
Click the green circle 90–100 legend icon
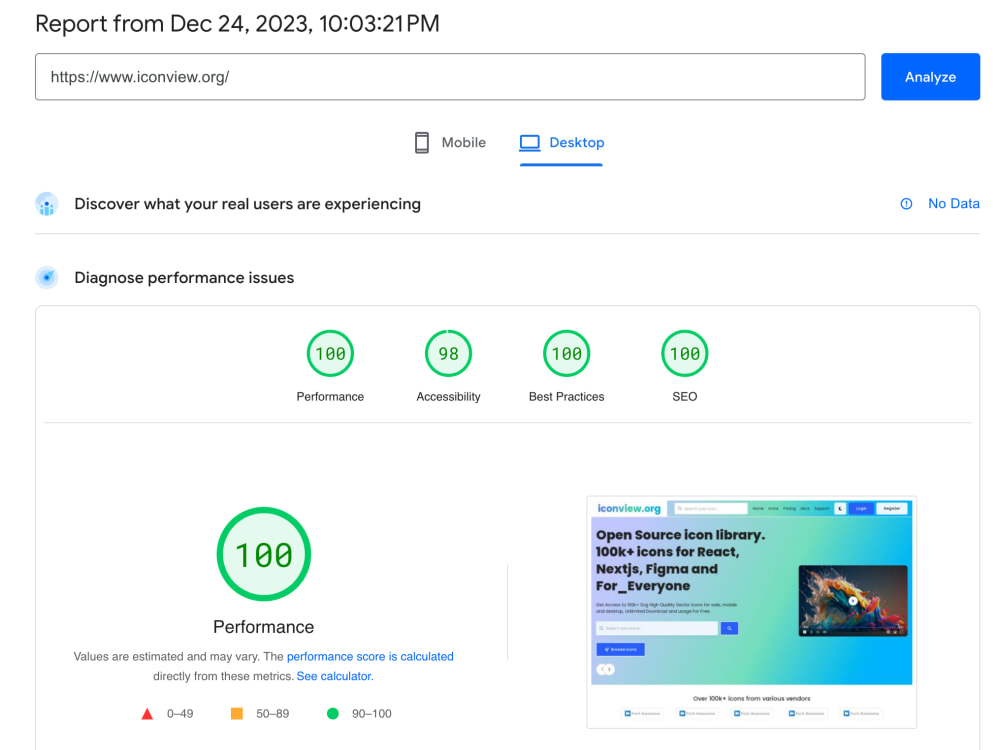[x=332, y=713]
